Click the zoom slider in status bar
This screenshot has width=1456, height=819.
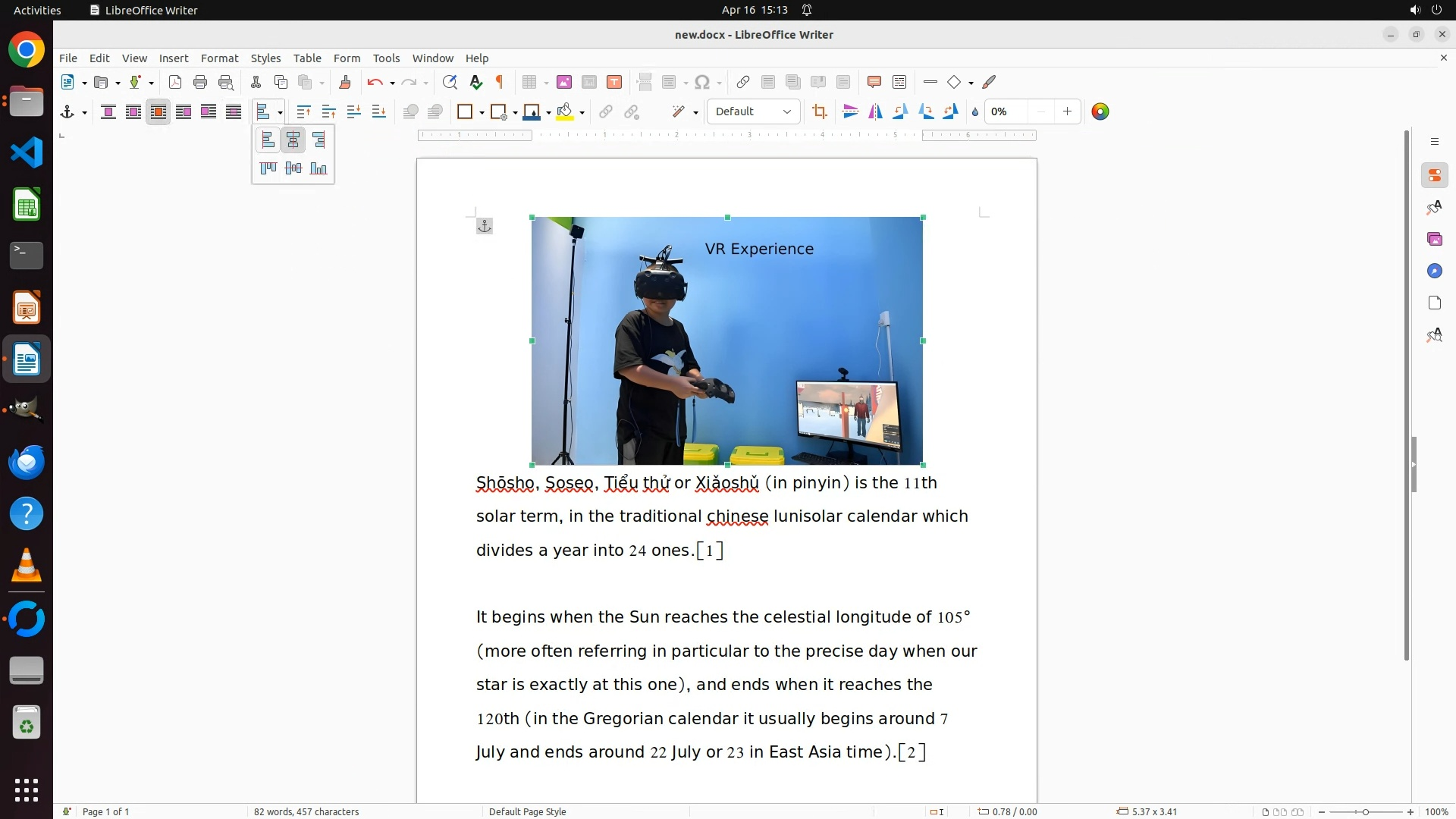[1365, 811]
